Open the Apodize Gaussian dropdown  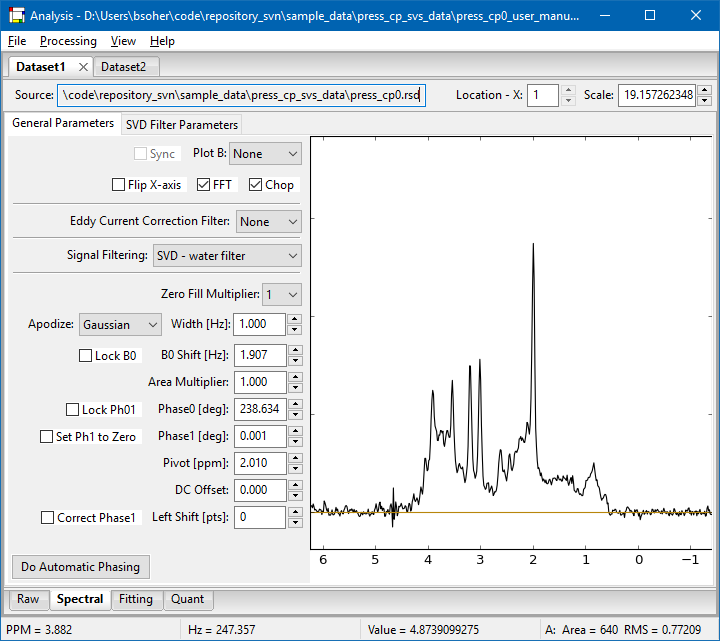tap(120, 324)
